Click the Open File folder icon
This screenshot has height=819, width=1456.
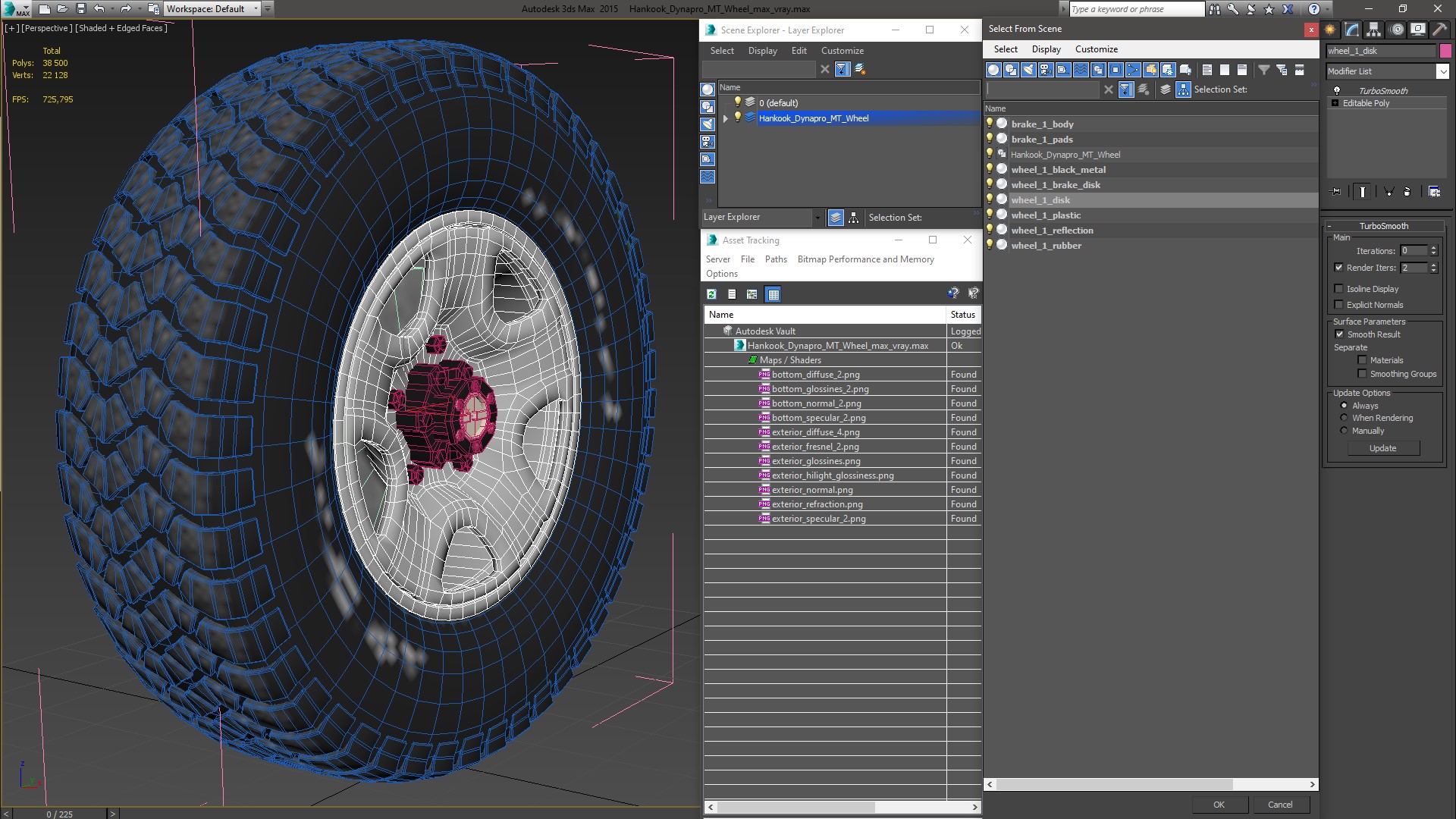click(63, 9)
